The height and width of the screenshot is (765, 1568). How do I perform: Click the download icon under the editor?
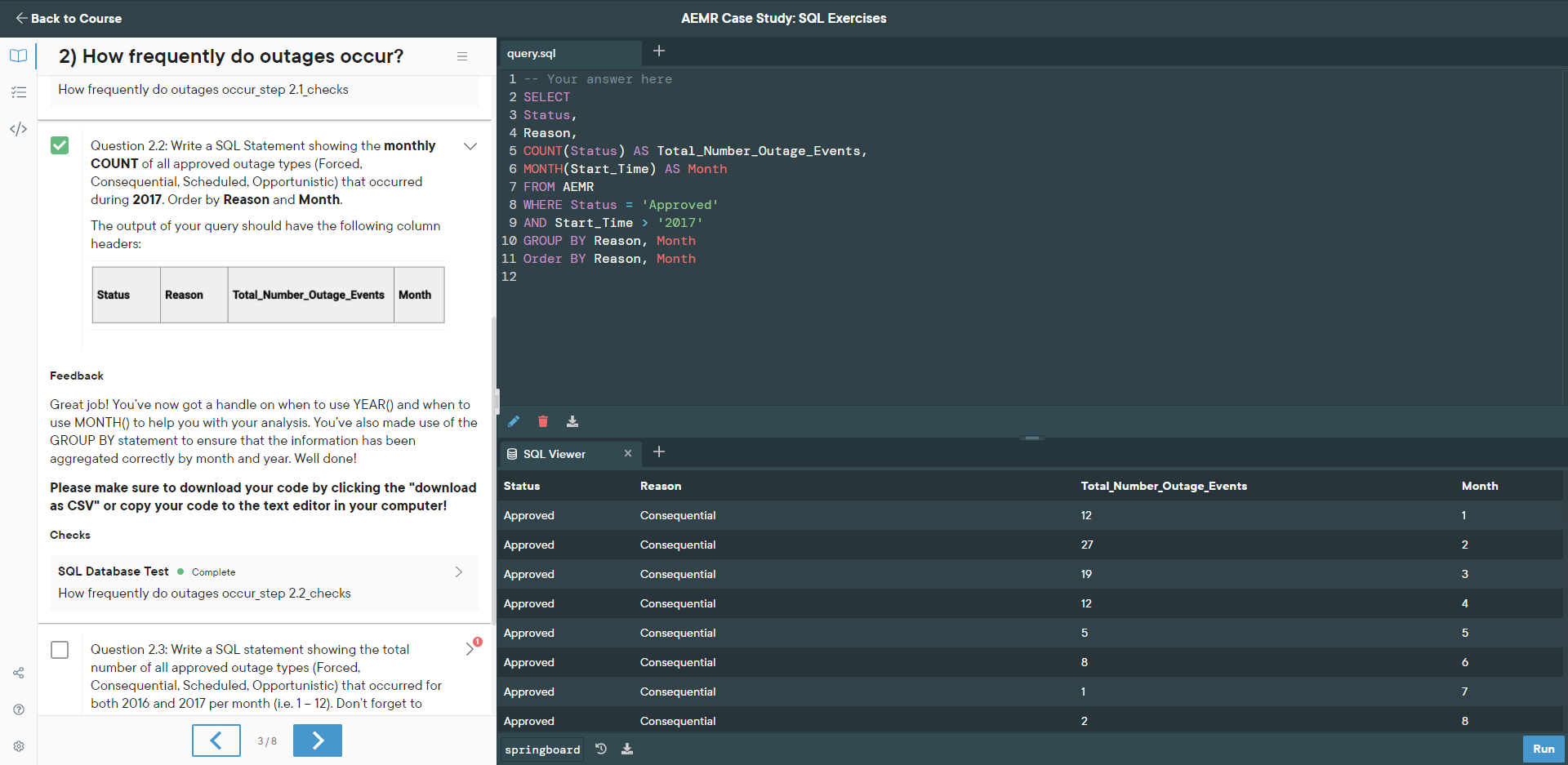[572, 421]
